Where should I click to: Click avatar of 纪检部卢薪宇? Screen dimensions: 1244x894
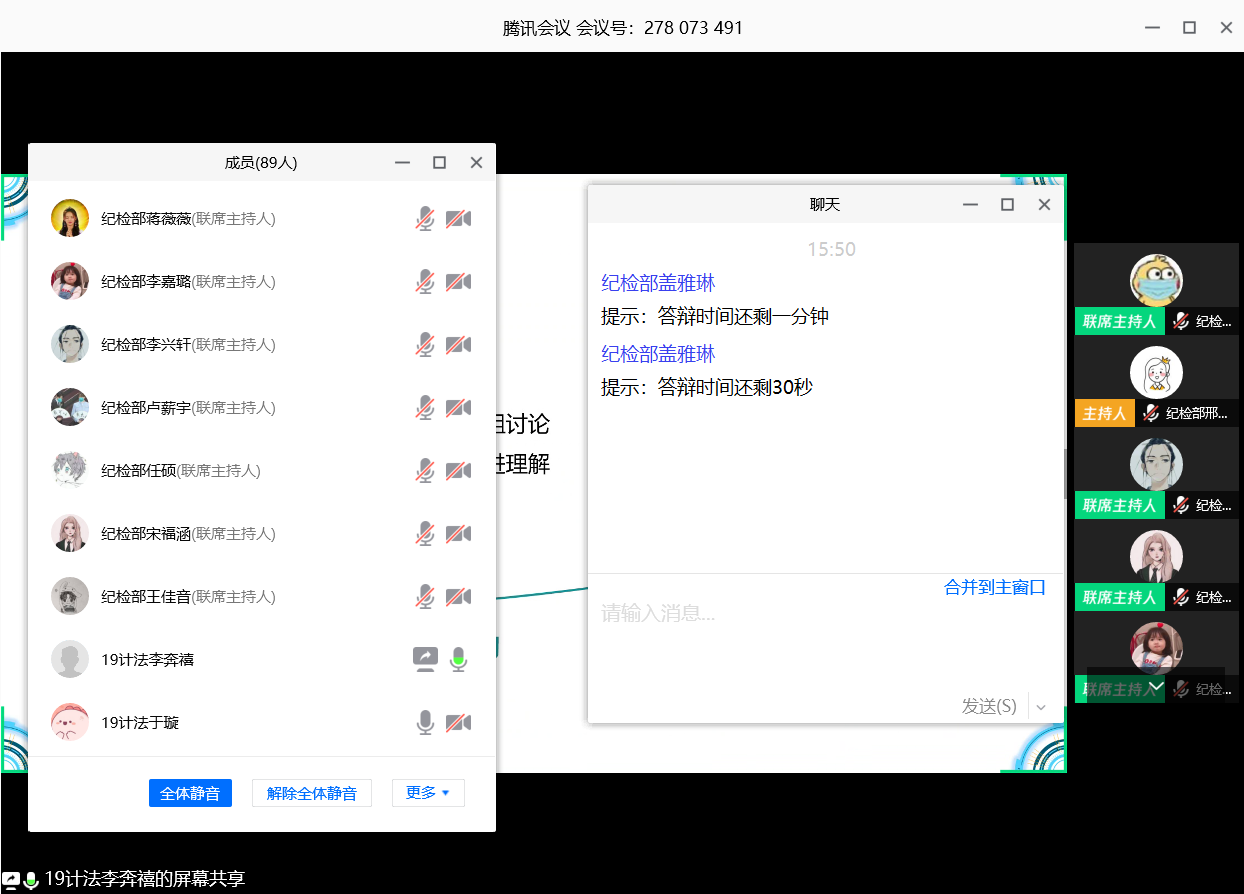coord(70,407)
